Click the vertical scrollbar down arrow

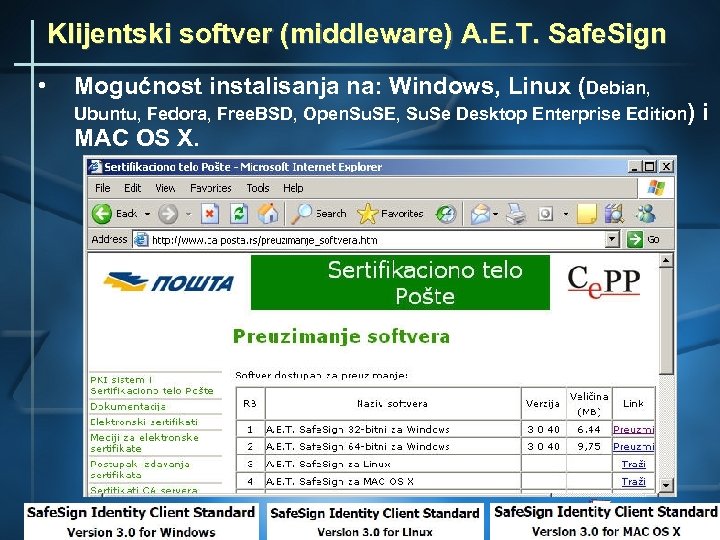tap(666, 484)
